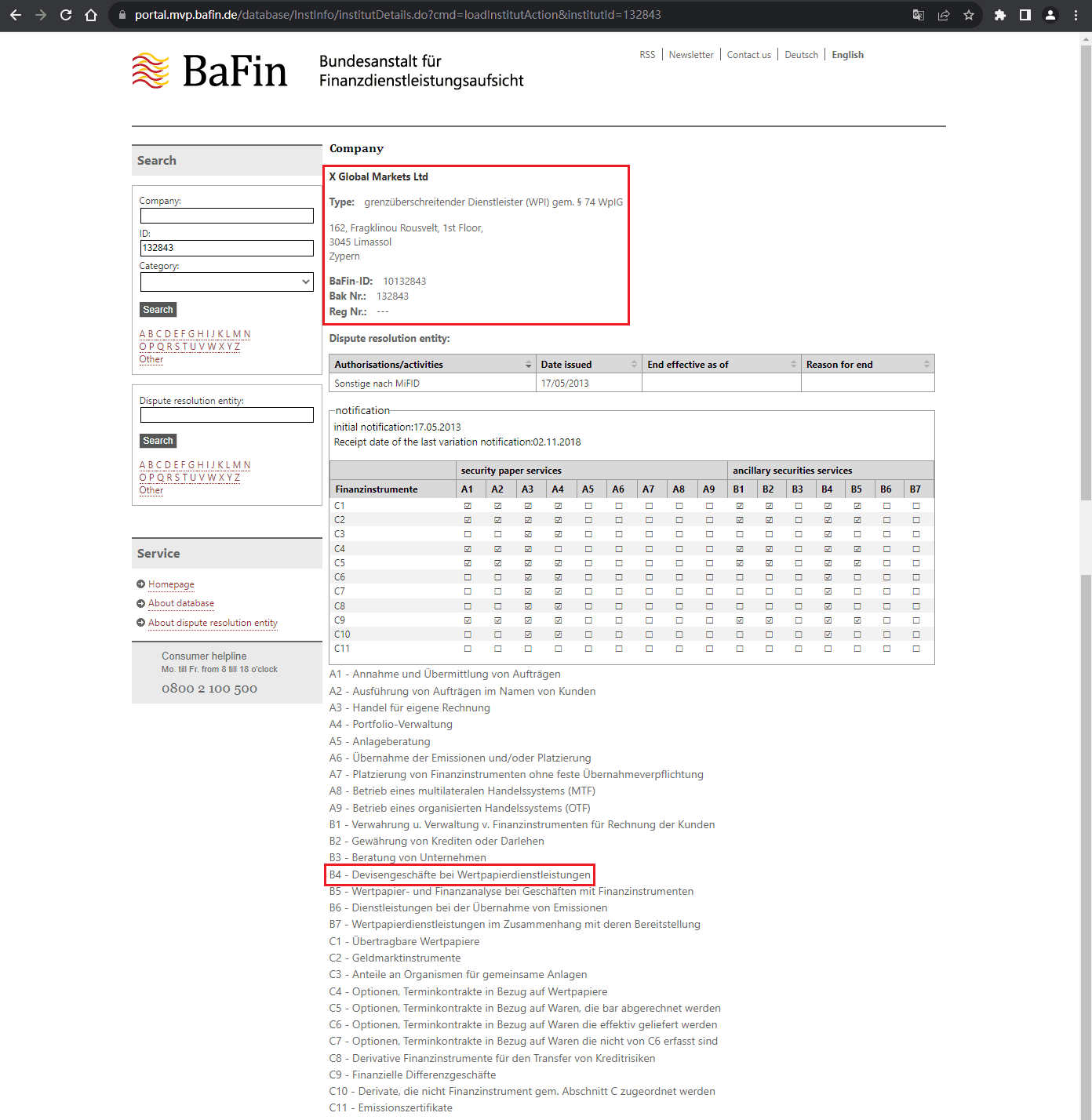Viewport: 1092px width, 1120px height.
Task: Toggle the C9 row A2 checkbox
Action: (497, 620)
